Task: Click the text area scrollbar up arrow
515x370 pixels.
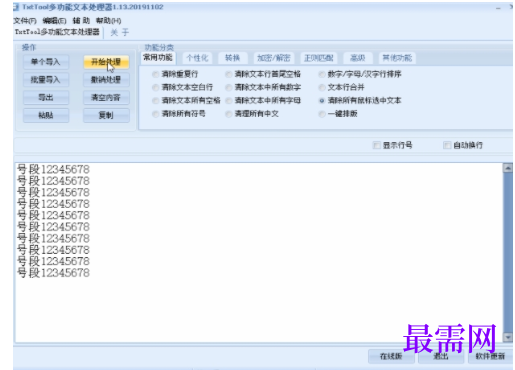Action: 508,168
